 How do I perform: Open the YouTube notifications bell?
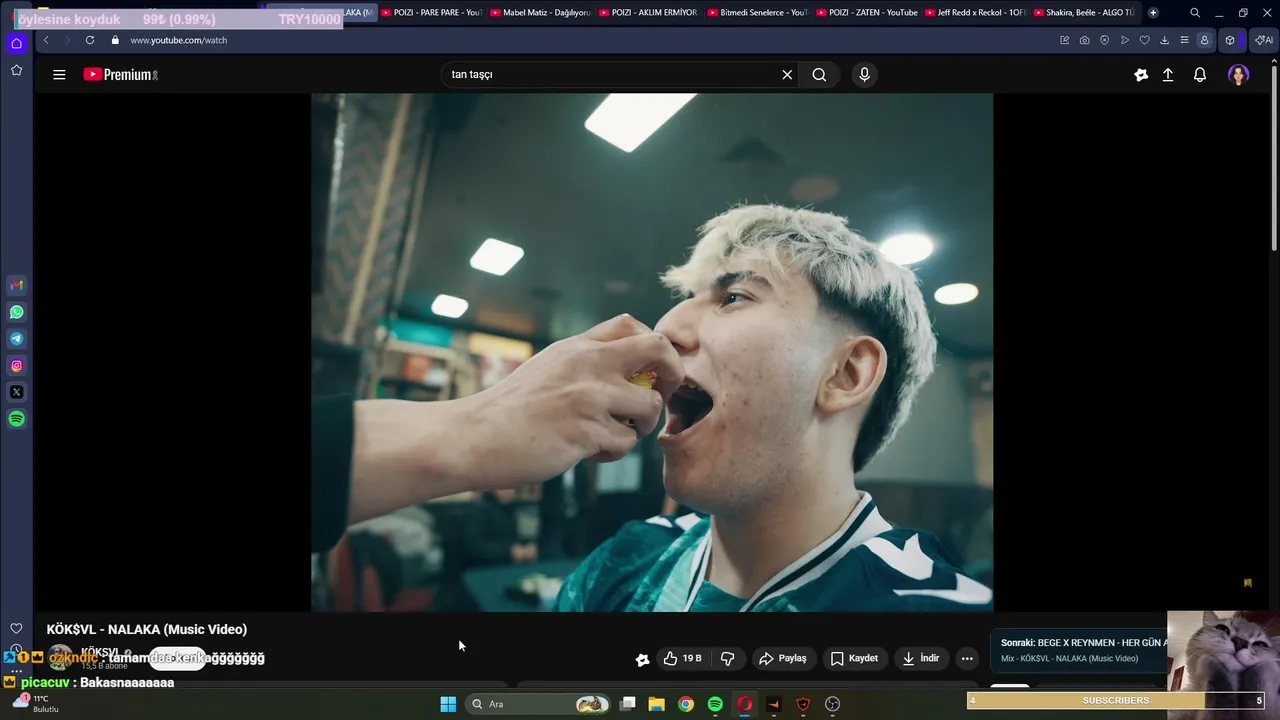click(1200, 74)
